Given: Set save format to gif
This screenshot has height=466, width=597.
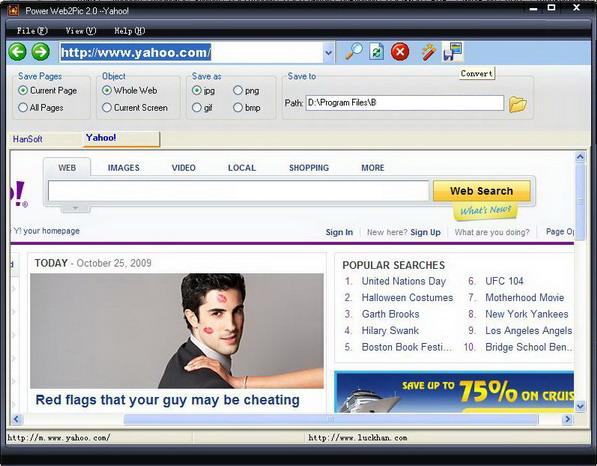Looking at the screenshot, I should coord(202,108).
